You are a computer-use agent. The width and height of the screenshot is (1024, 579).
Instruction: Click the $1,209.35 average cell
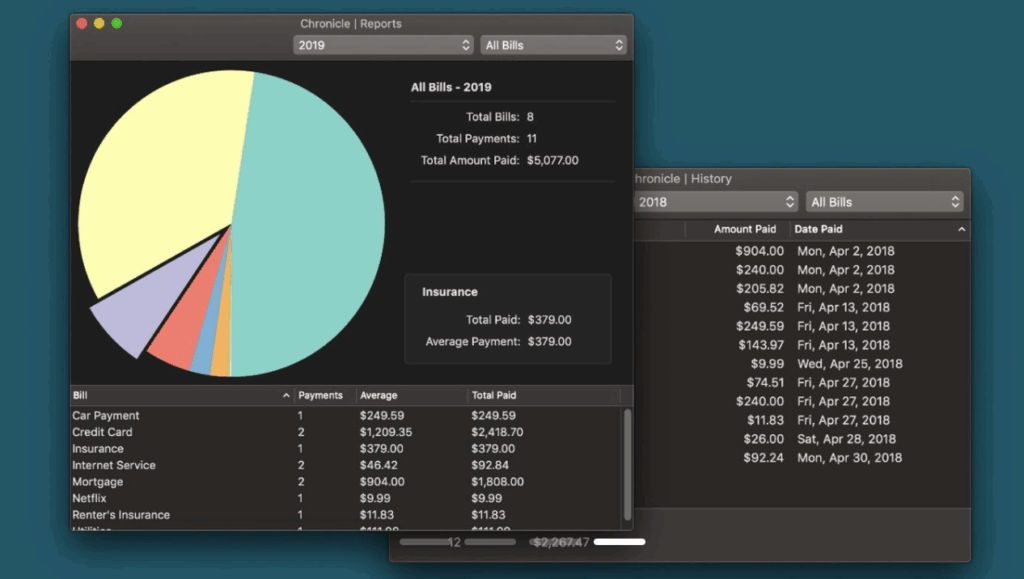(x=385, y=432)
